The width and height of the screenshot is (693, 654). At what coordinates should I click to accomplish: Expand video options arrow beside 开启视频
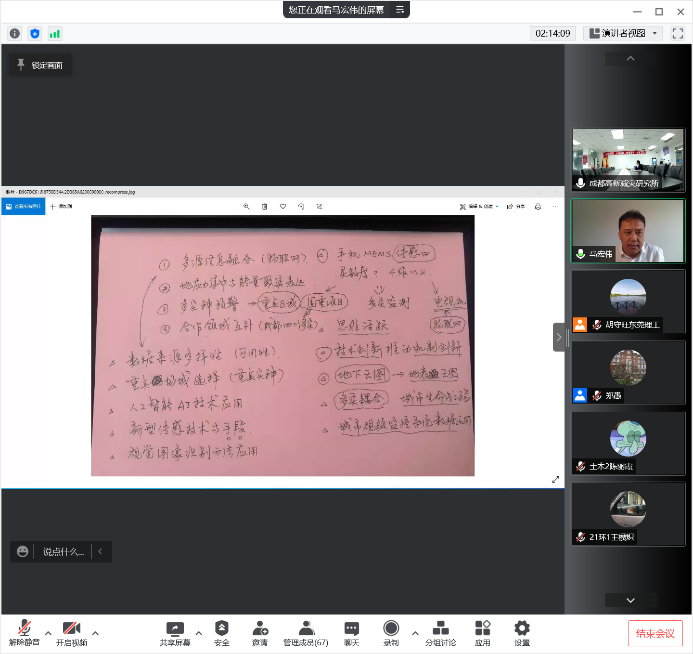point(96,633)
